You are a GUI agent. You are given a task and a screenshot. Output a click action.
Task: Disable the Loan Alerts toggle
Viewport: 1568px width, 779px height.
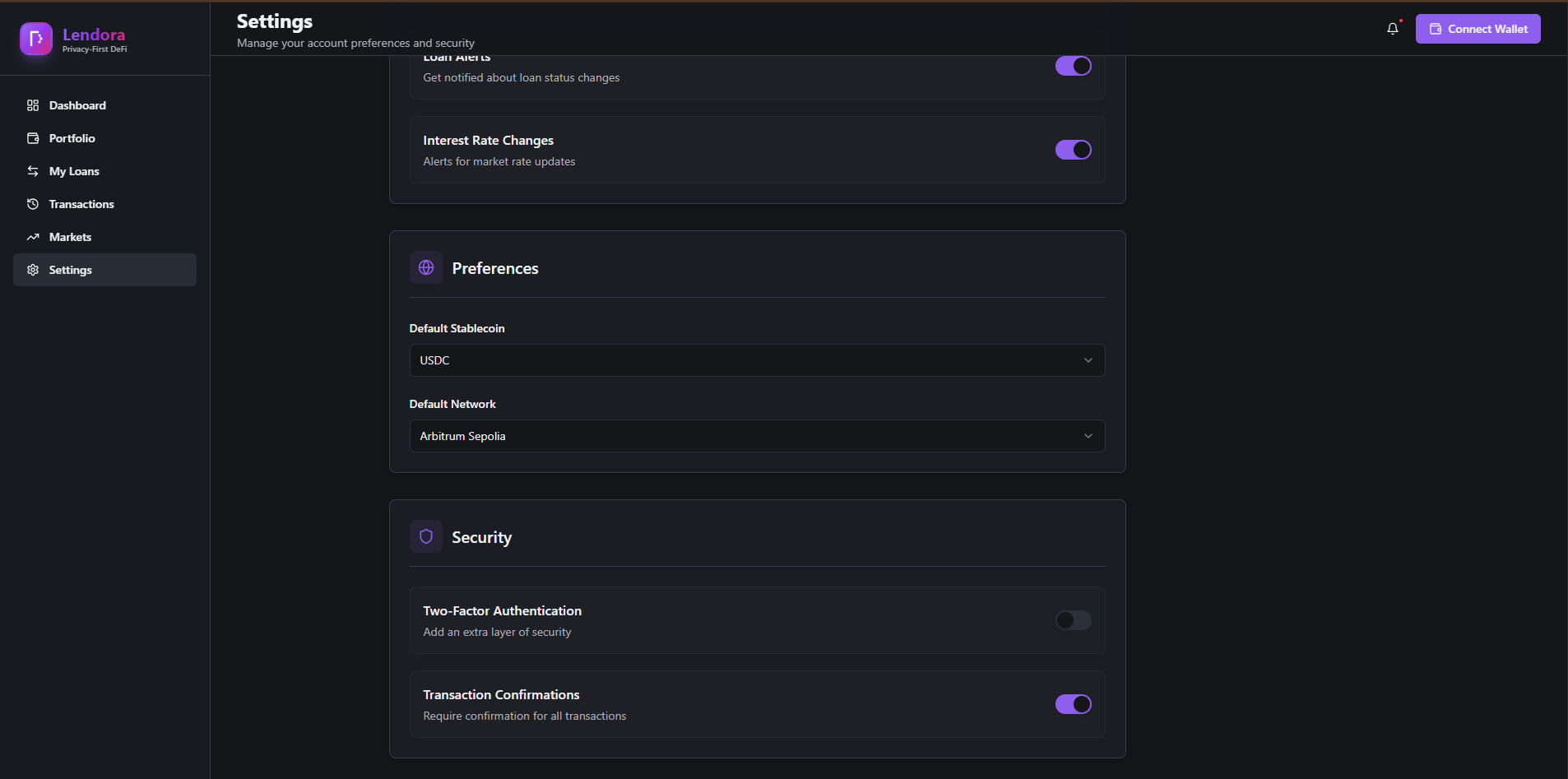pos(1073,66)
